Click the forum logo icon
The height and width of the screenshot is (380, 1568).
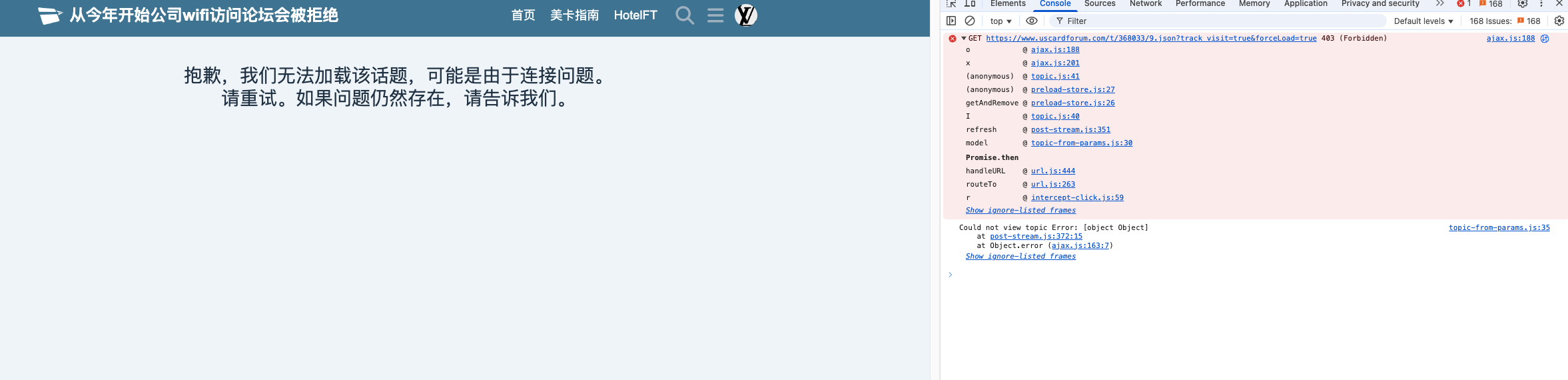50,15
